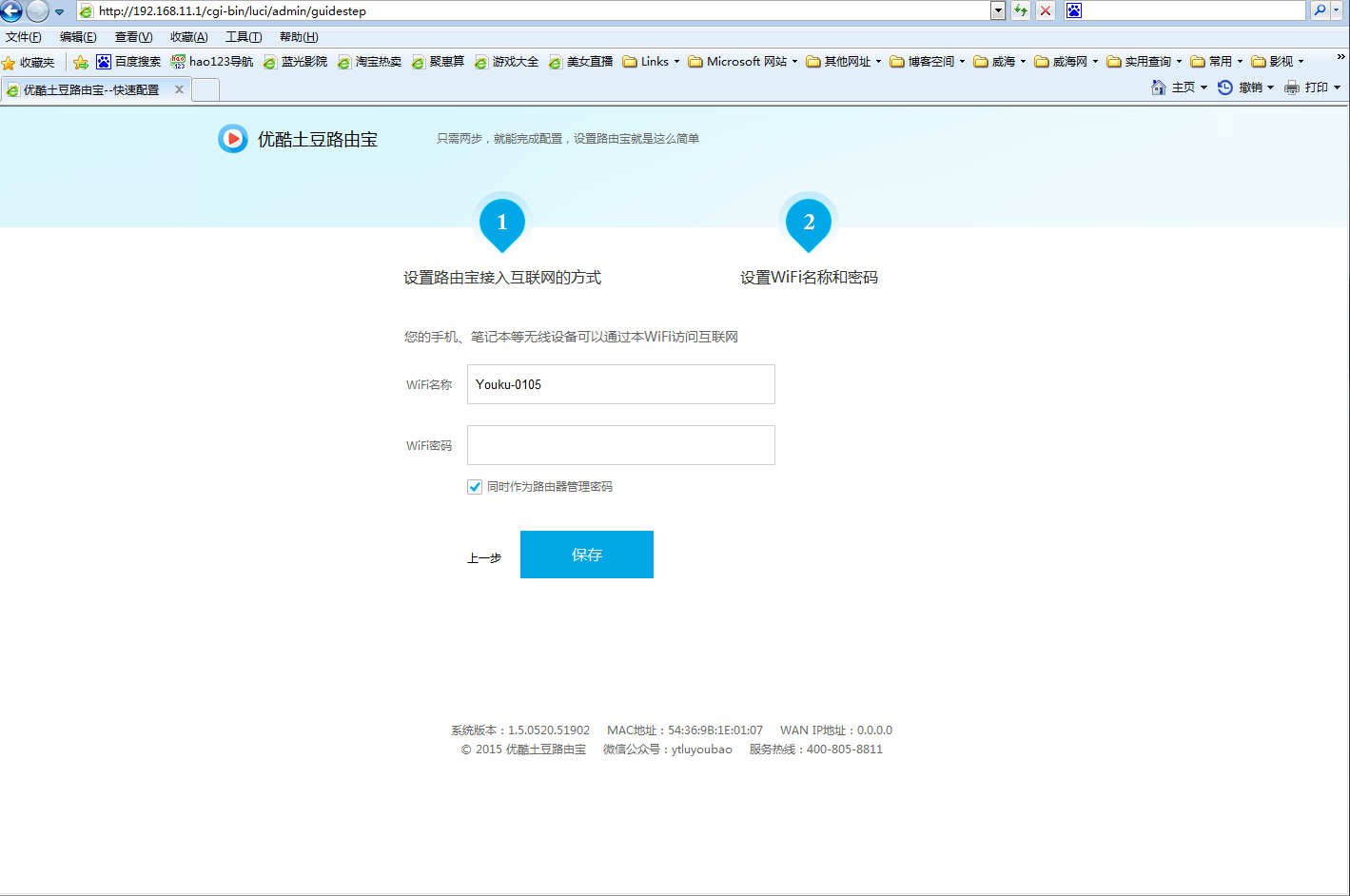Click the WiFi名称 input field
Viewport: 1350px width, 896px height.
click(621, 384)
